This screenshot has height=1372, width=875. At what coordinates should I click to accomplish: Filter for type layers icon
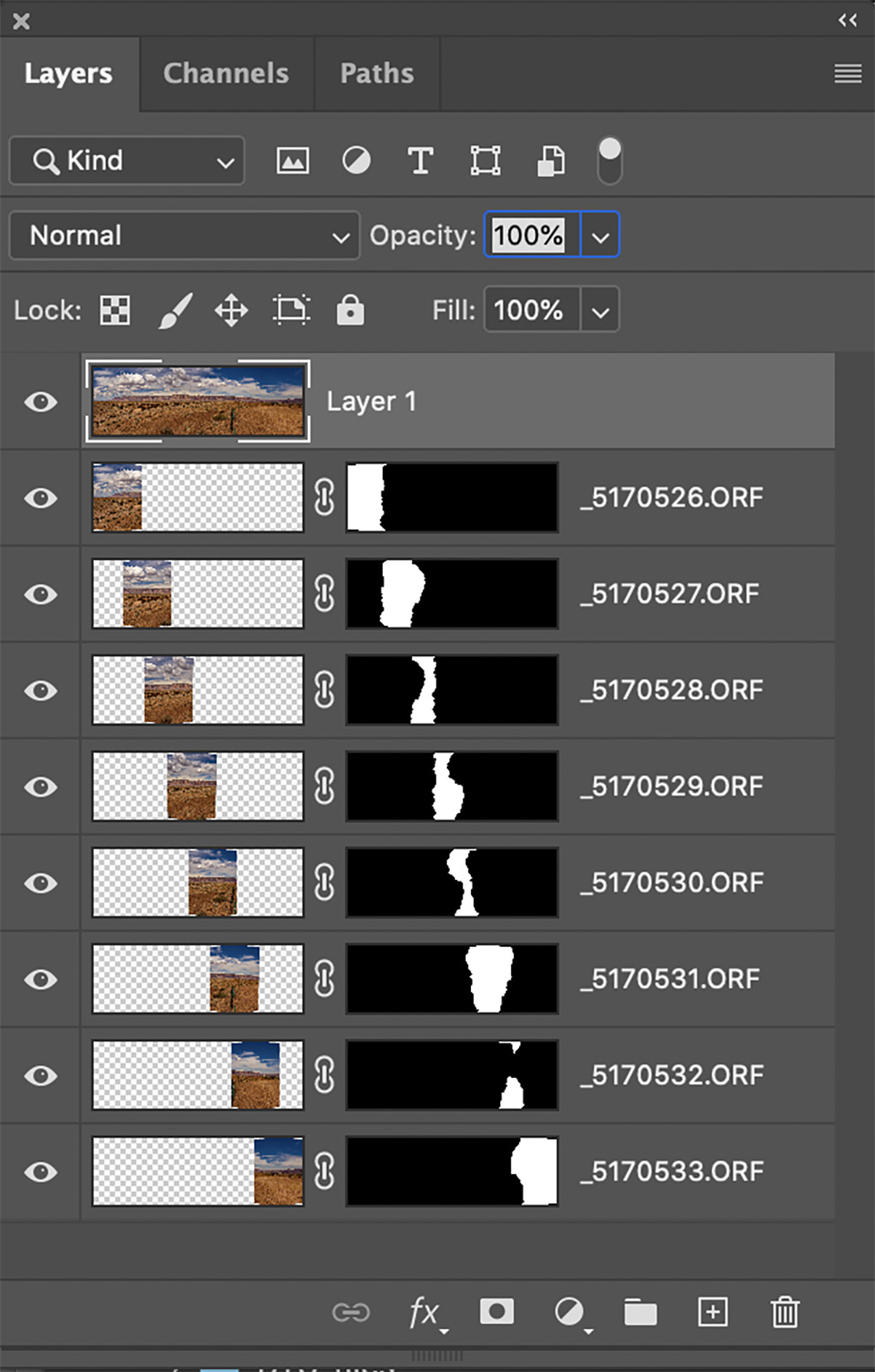pyautogui.click(x=419, y=160)
